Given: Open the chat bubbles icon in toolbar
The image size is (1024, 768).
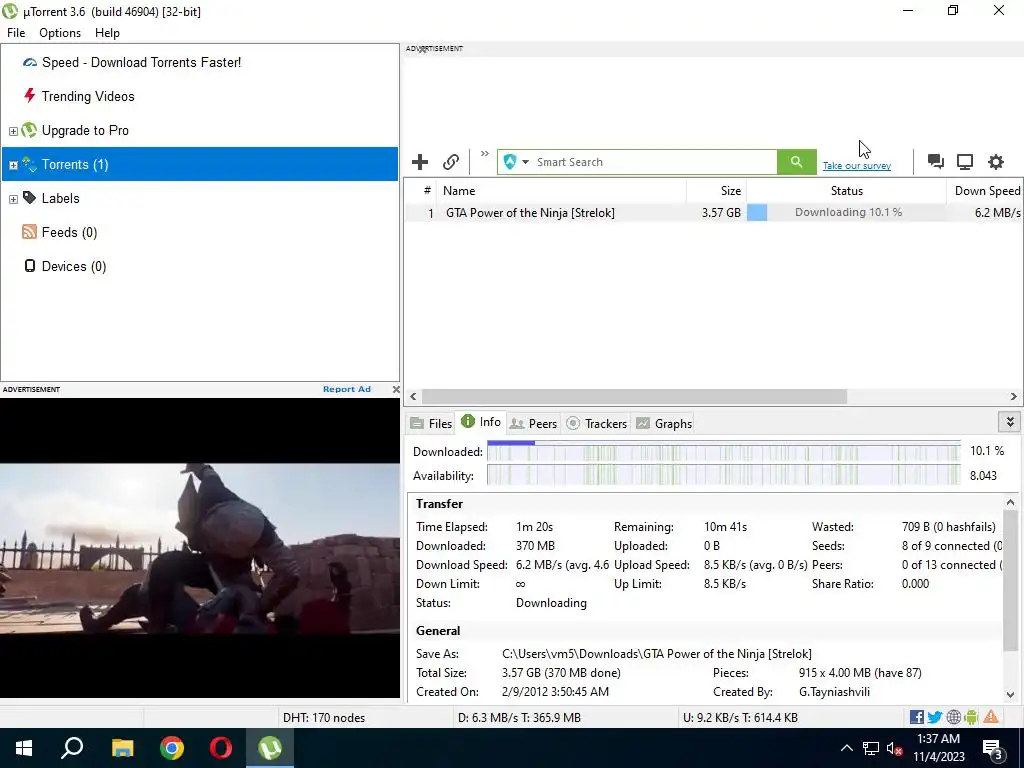Looking at the screenshot, I should tap(935, 161).
